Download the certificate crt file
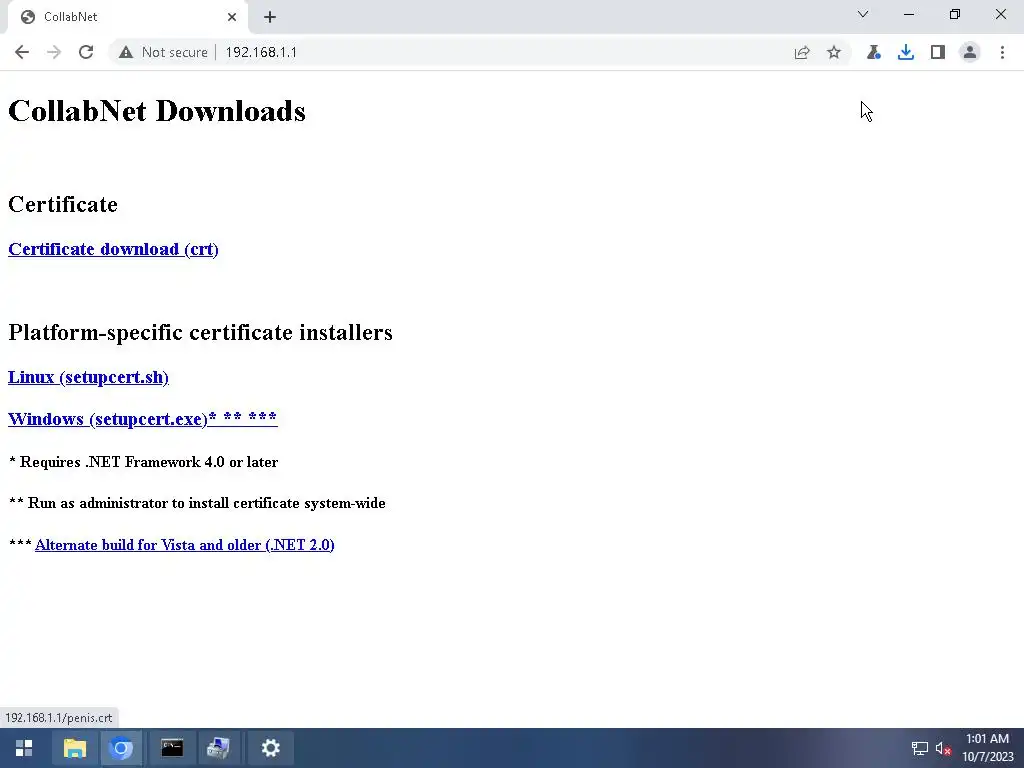The height and width of the screenshot is (768, 1024). click(113, 249)
